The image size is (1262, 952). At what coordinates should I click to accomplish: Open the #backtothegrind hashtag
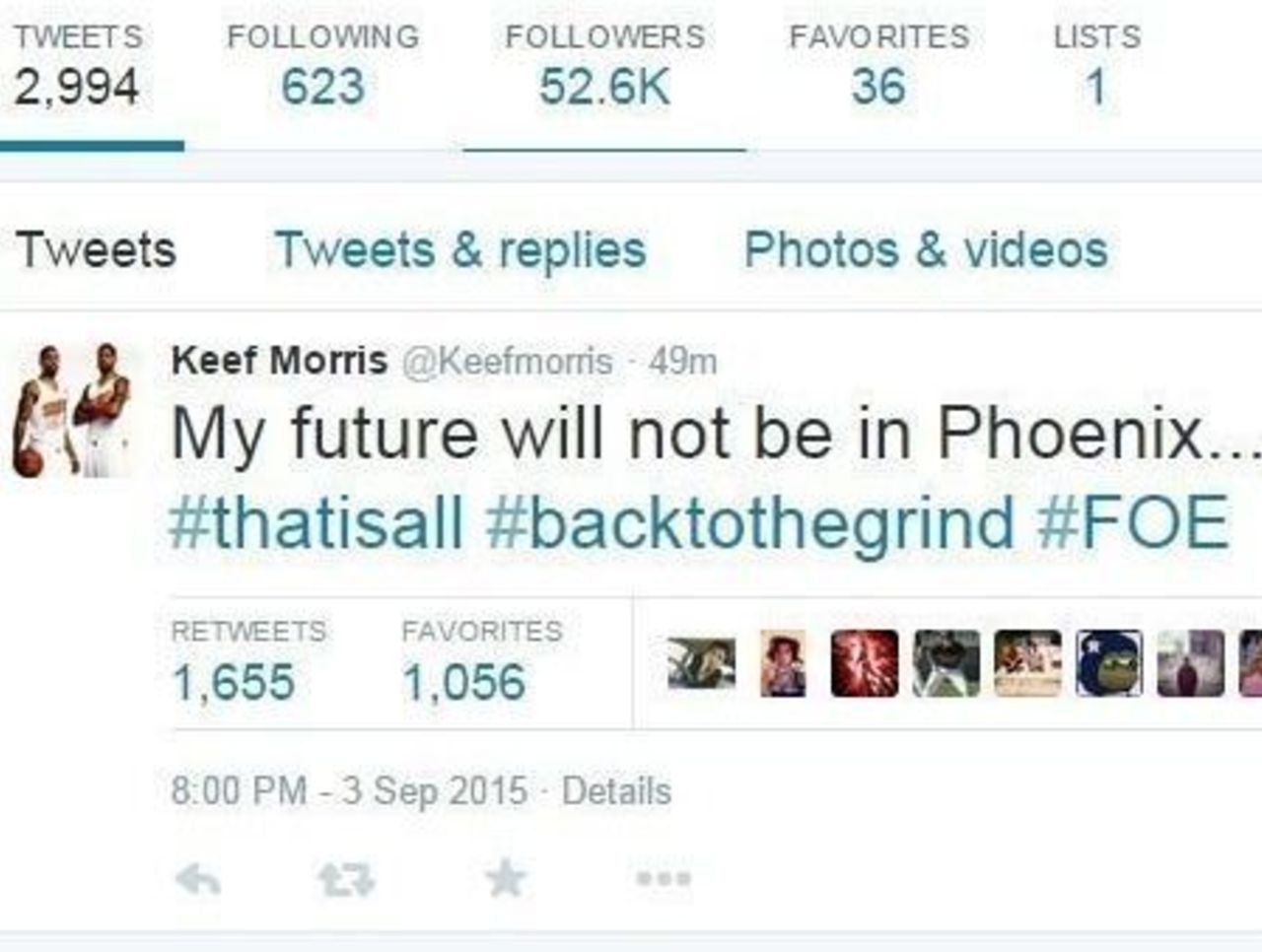click(750, 522)
